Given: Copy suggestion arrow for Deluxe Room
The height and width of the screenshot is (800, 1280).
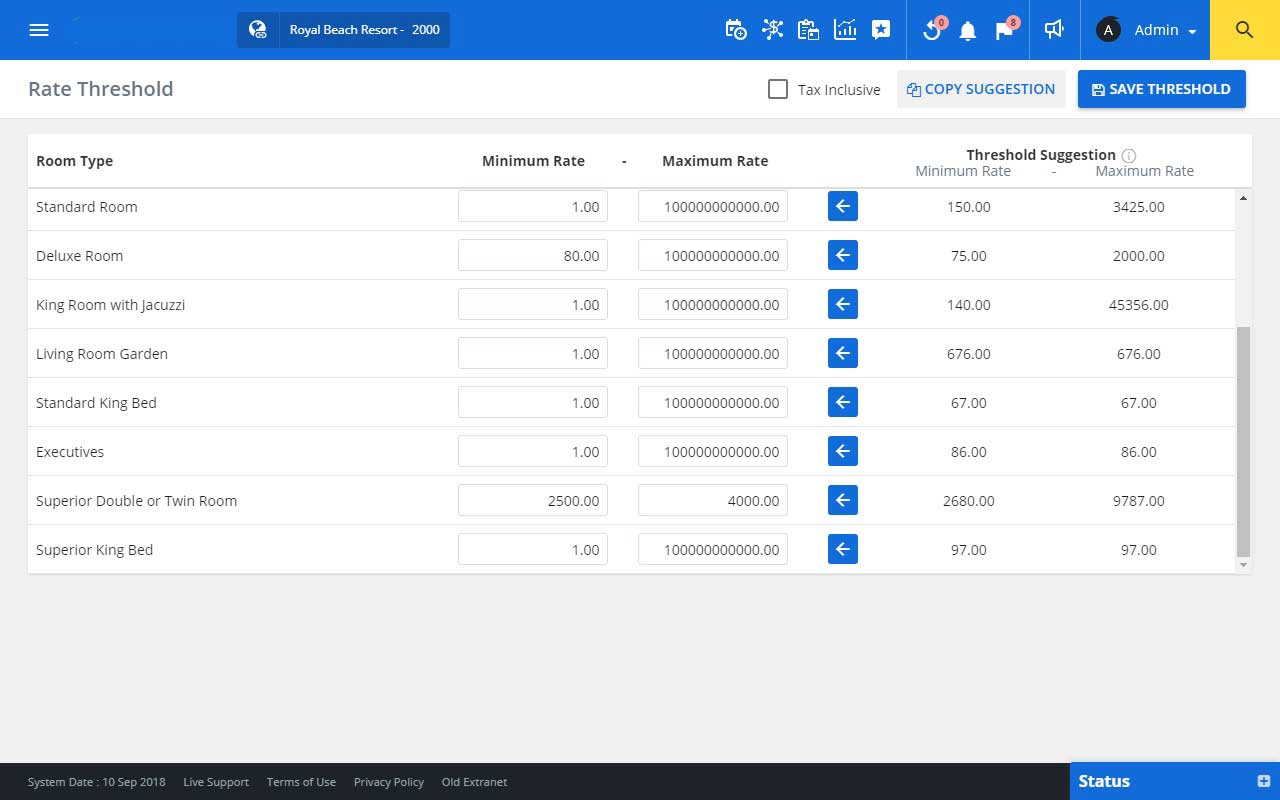Looking at the screenshot, I should (x=843, y=255).
